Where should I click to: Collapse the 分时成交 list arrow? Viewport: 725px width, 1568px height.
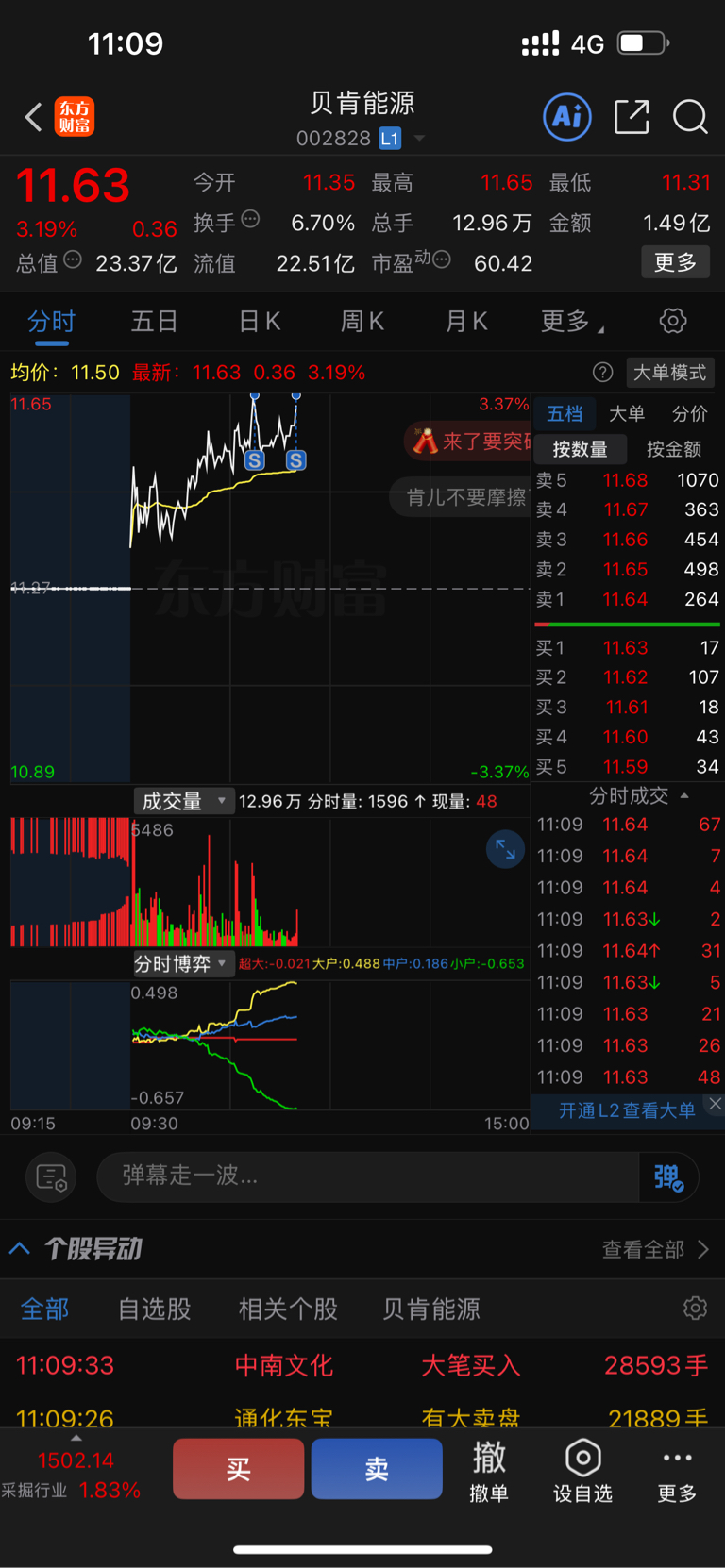tap(684, 796)
